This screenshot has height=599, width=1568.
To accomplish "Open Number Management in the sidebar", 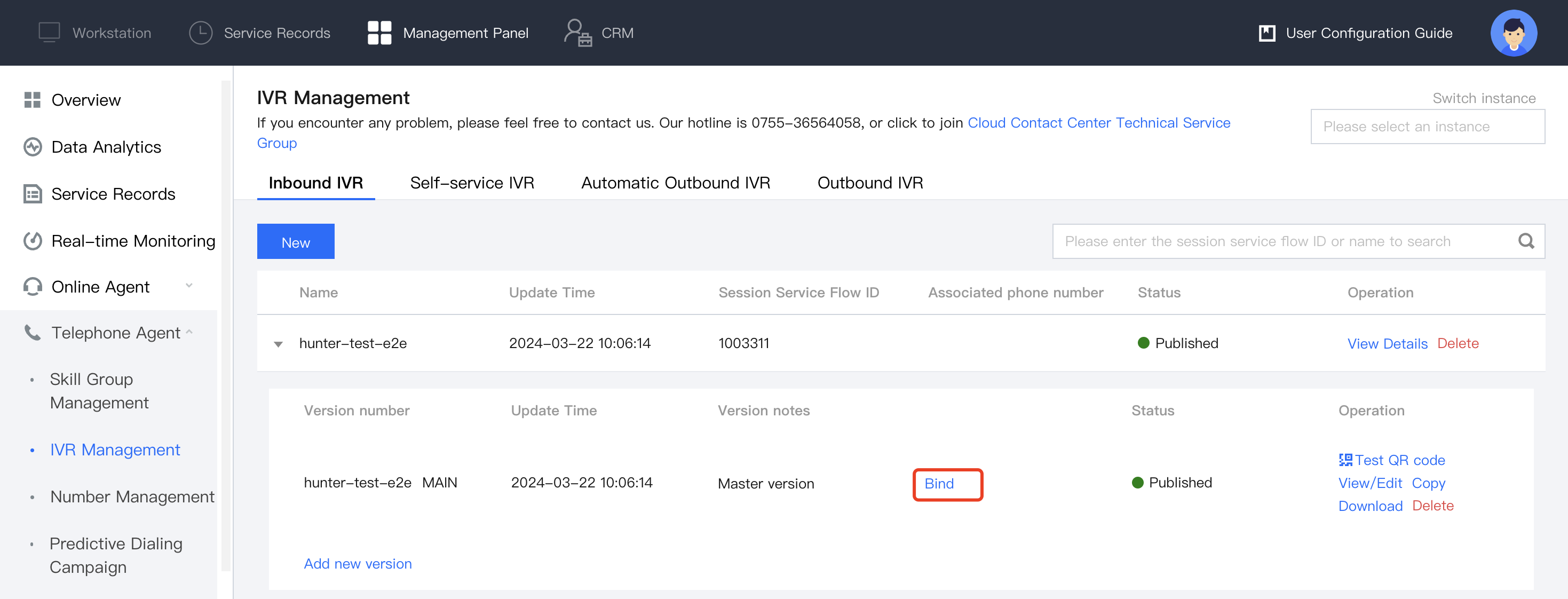I will pos(132,496).
